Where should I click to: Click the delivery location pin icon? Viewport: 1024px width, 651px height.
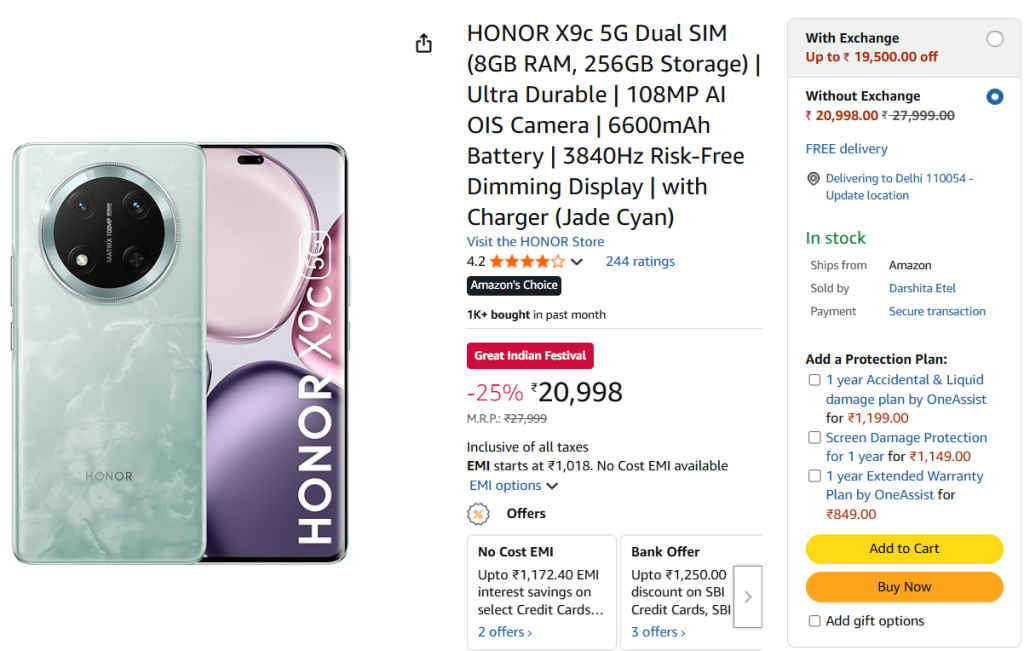(814, 177)
